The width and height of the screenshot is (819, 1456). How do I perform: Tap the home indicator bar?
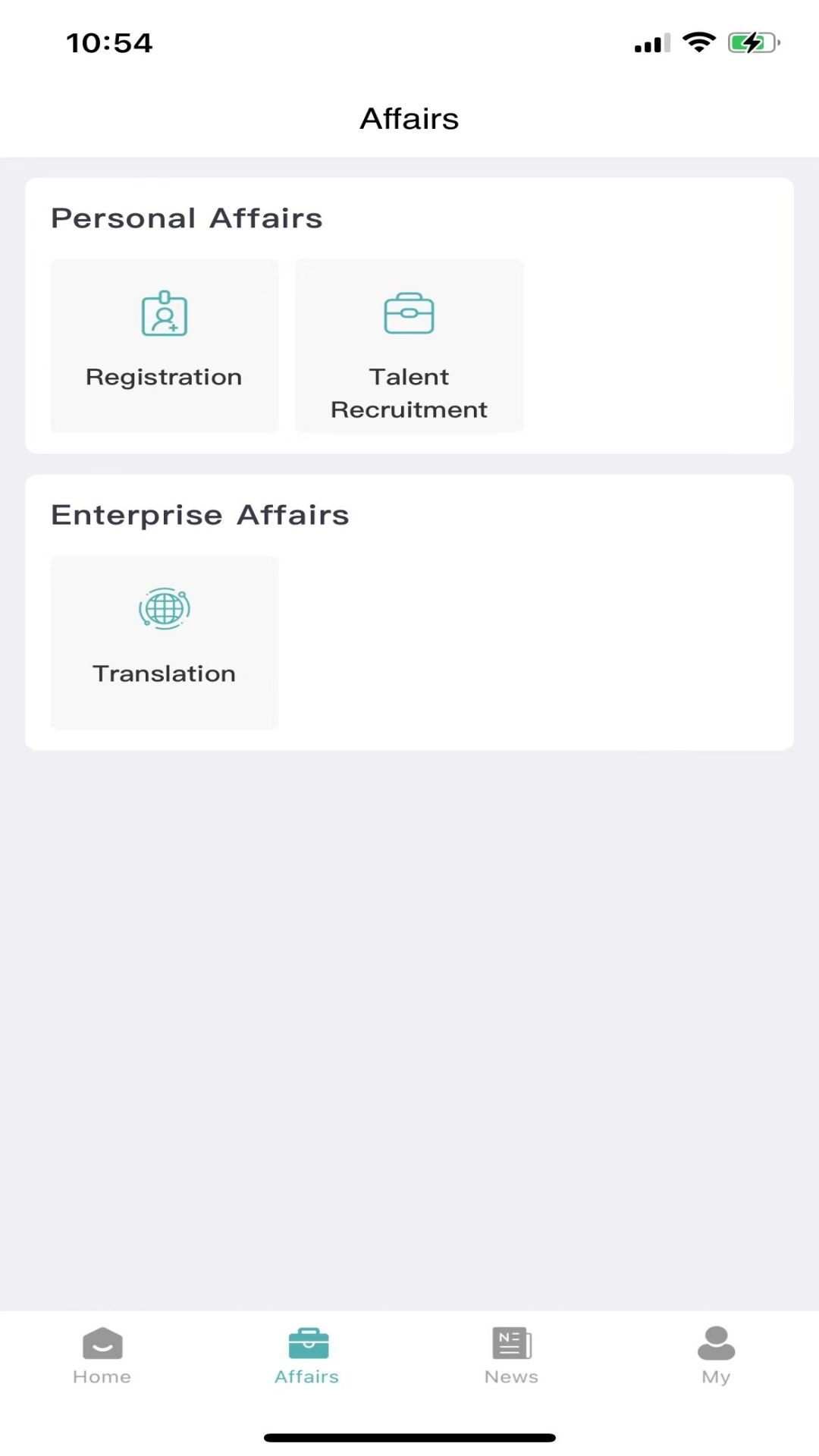[x=409, y=1438]
